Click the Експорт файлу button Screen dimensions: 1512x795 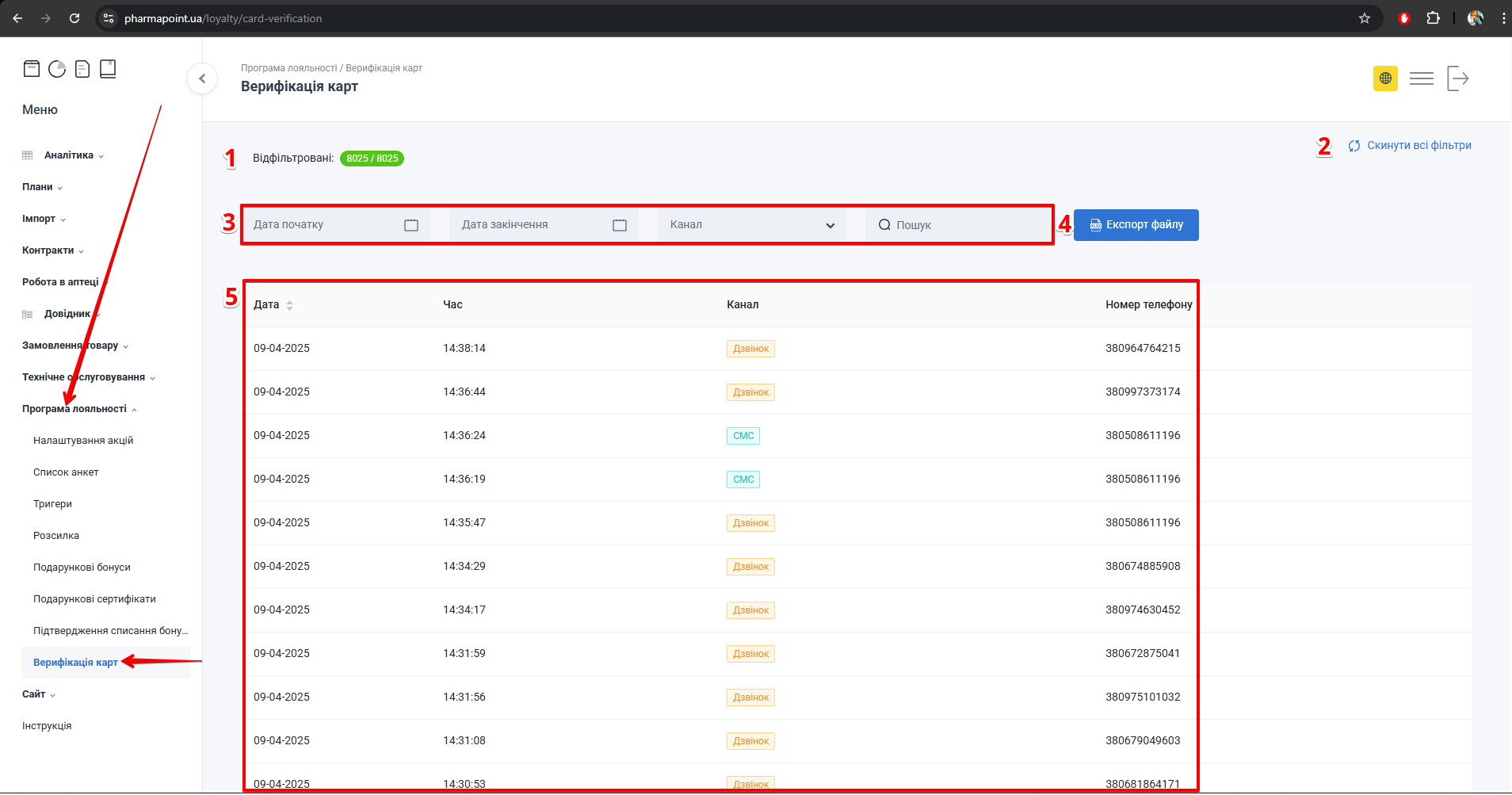(1136, 225)
